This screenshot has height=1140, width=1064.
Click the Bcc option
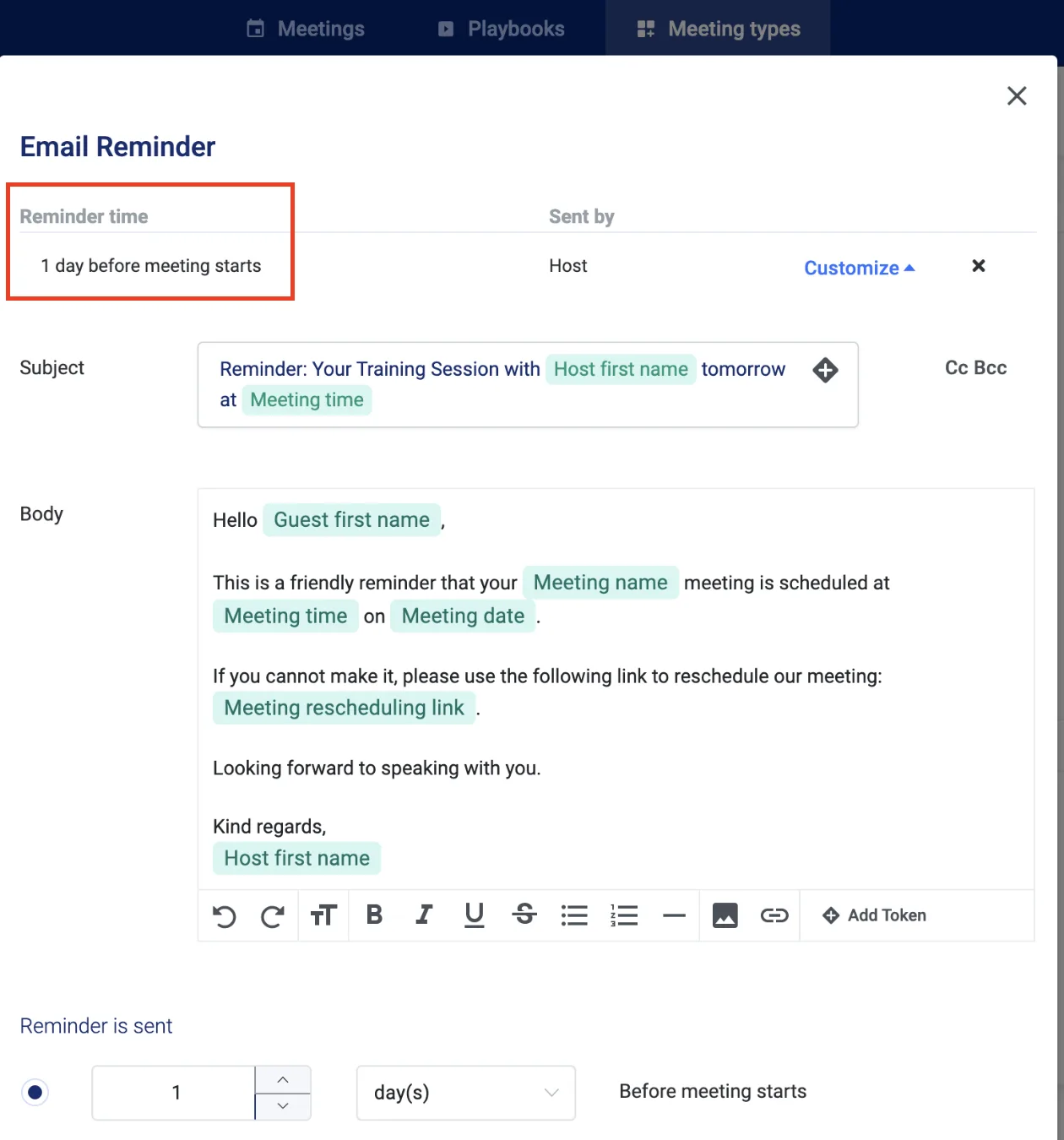tap(991, 368)
